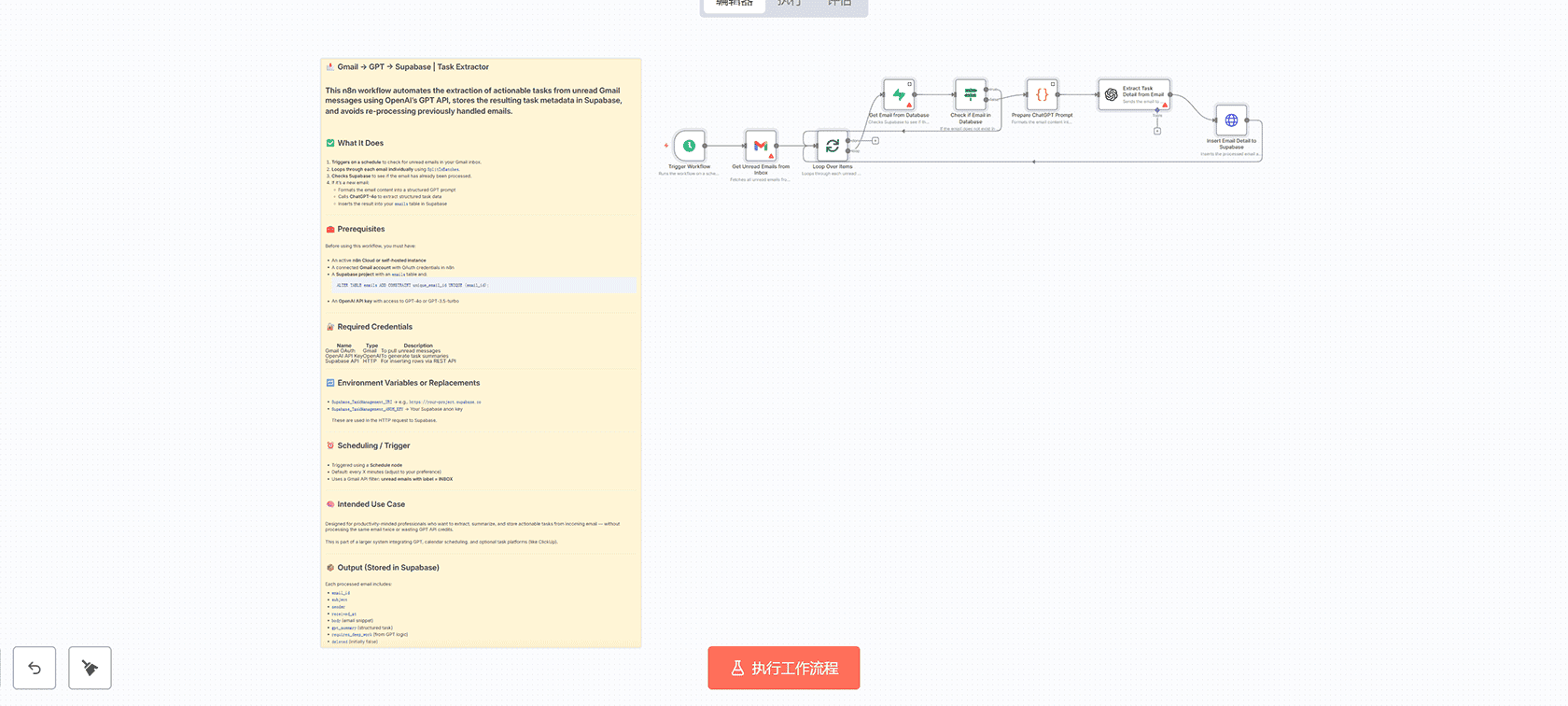Screen dimensions: 1568x706
Task: Click the plus below Extract Task Detail node
Action: (1157, 131)
